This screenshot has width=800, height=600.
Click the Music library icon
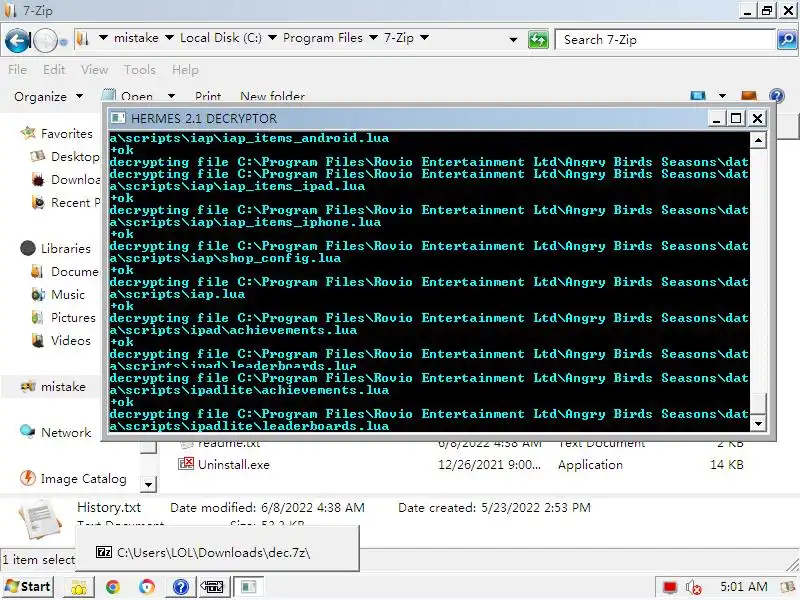[38, 294]
